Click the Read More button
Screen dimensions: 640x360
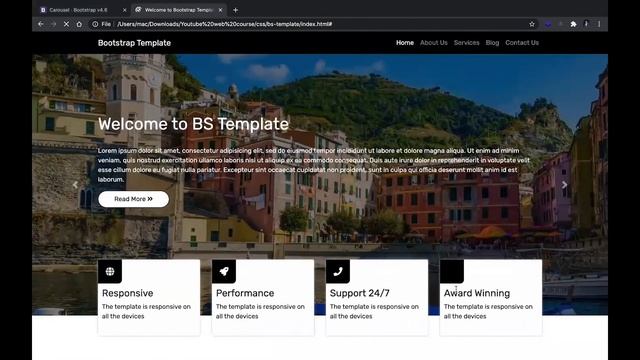133,199
